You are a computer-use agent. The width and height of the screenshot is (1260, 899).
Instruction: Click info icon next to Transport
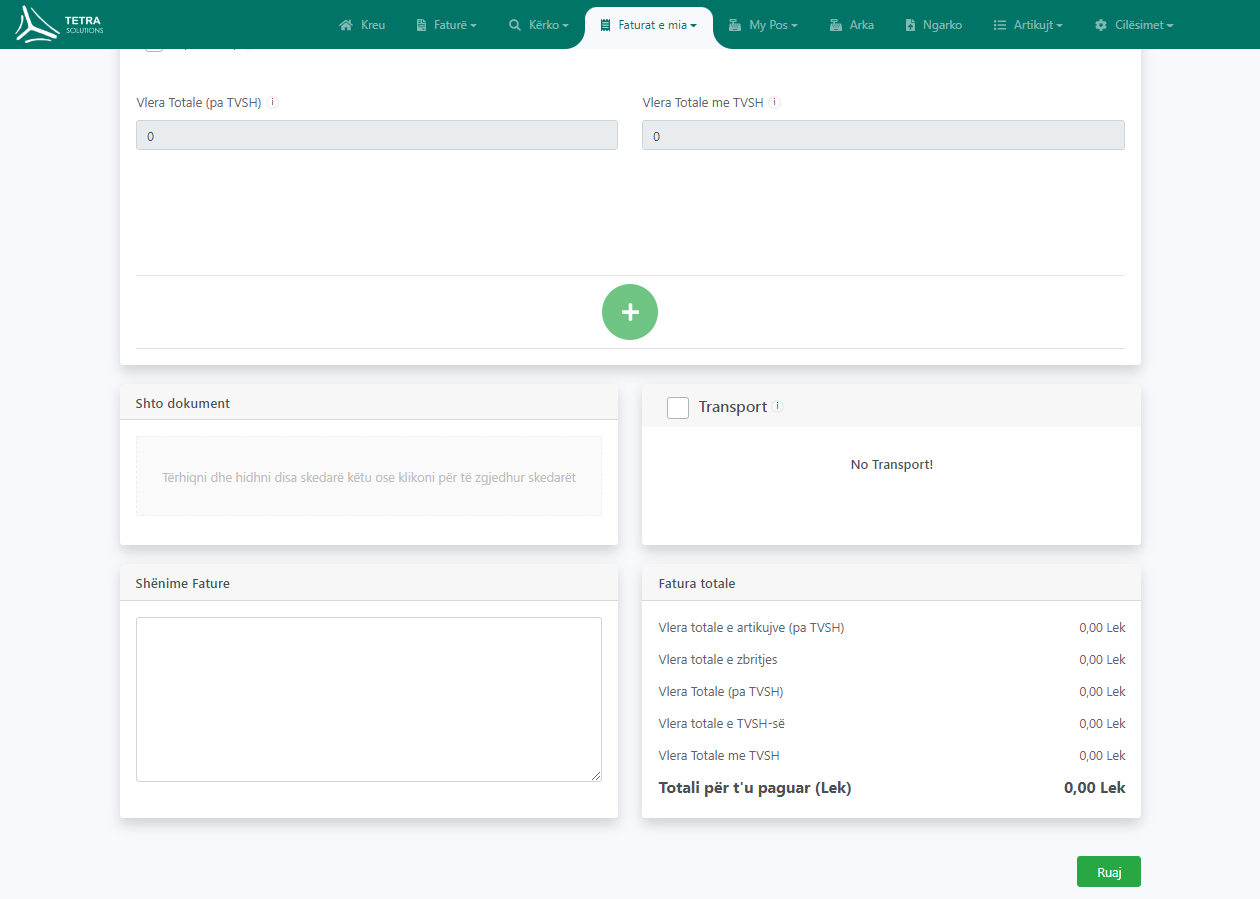point(778,407)
